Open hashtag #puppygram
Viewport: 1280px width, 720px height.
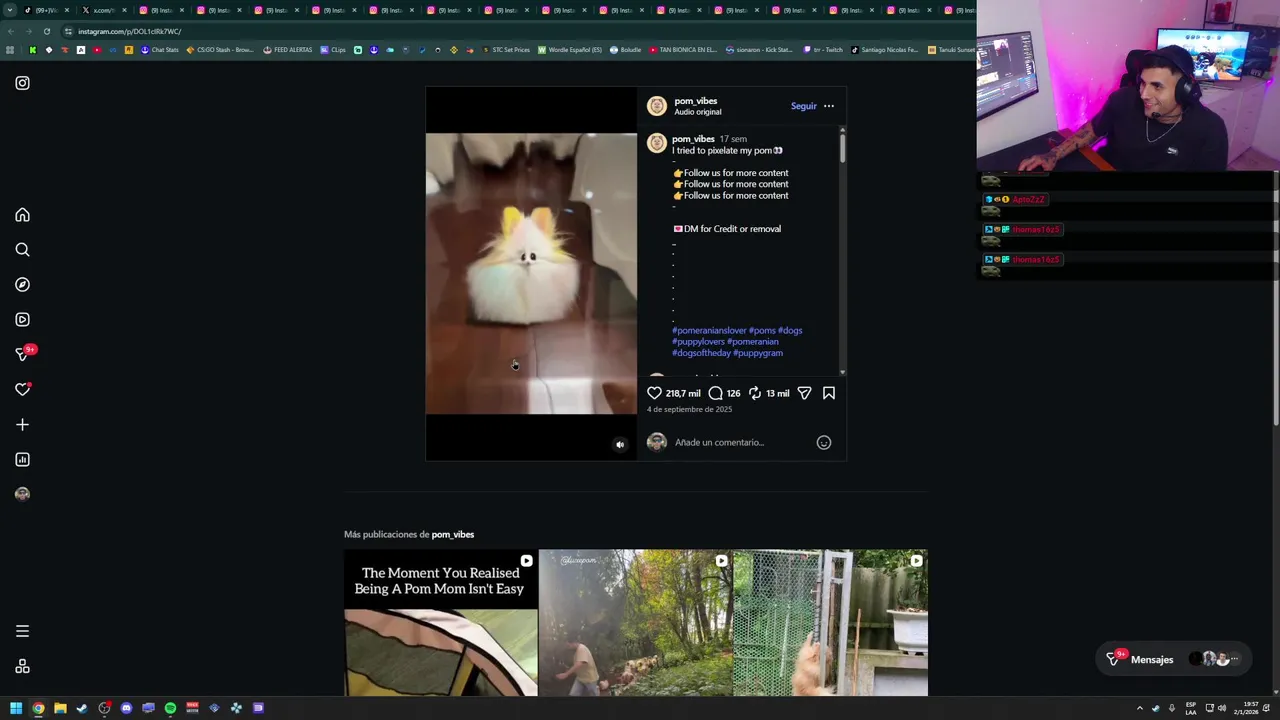click(757, 353)
